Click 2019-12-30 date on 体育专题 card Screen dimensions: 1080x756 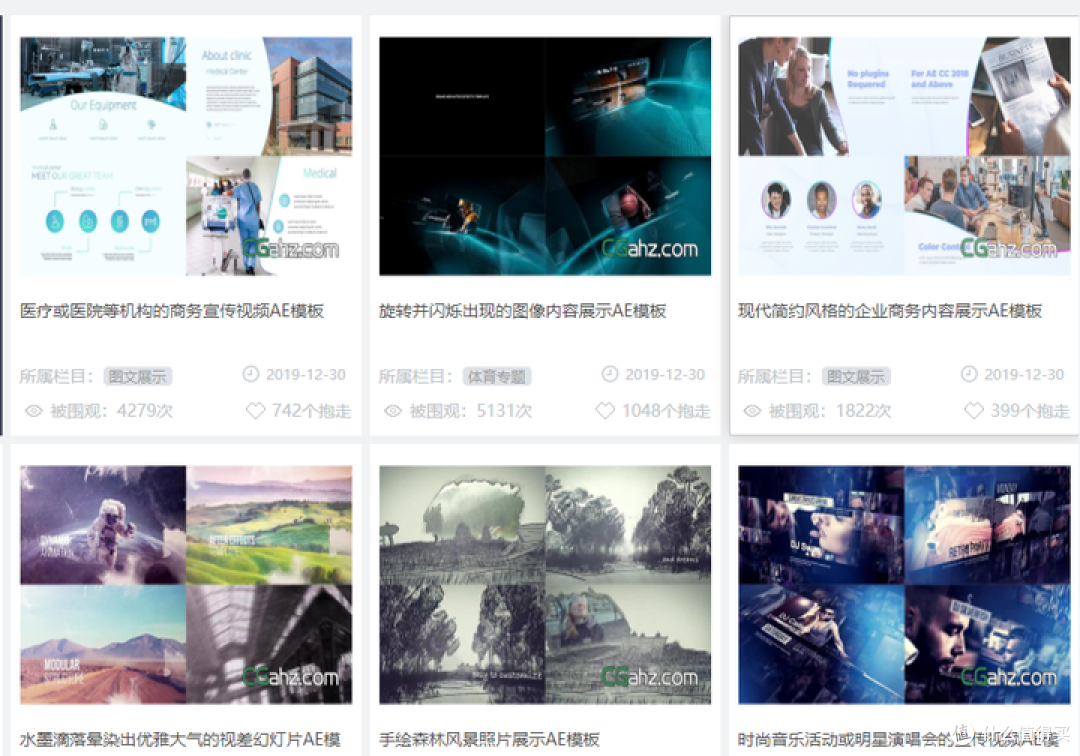tap(665, 375)
